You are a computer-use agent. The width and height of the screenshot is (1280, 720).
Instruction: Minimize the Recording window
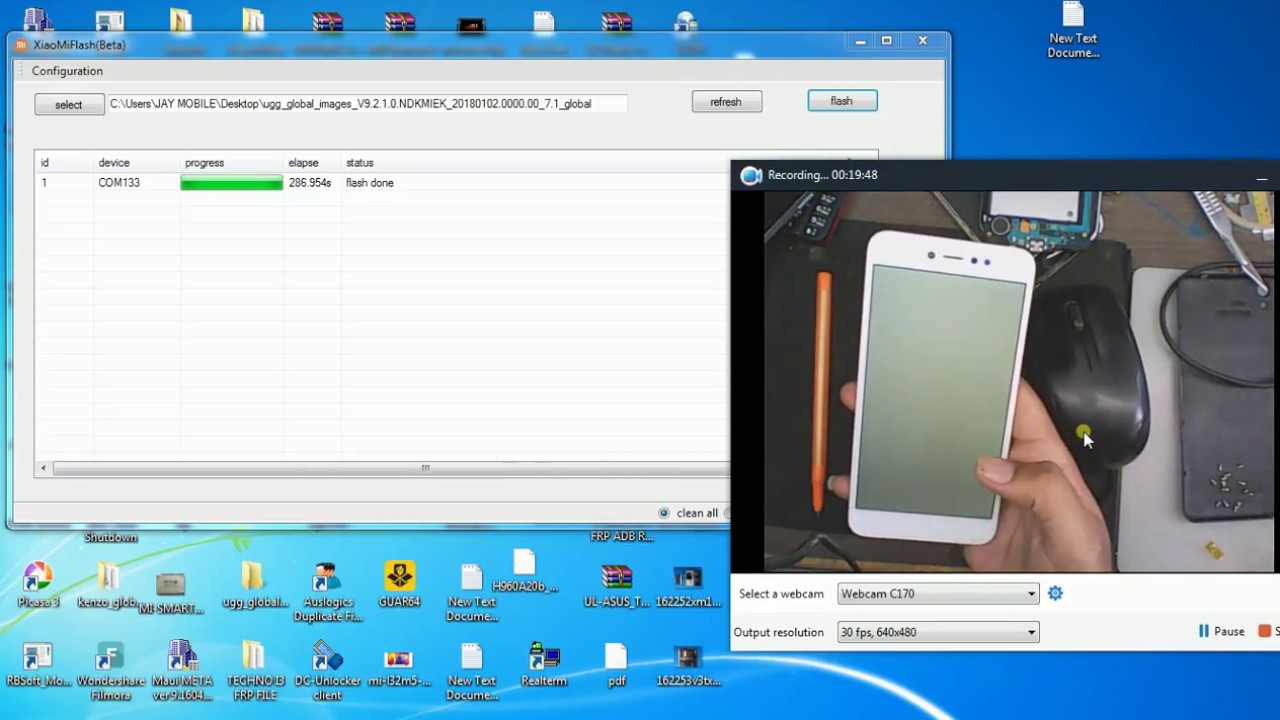tap(1262, 176)
